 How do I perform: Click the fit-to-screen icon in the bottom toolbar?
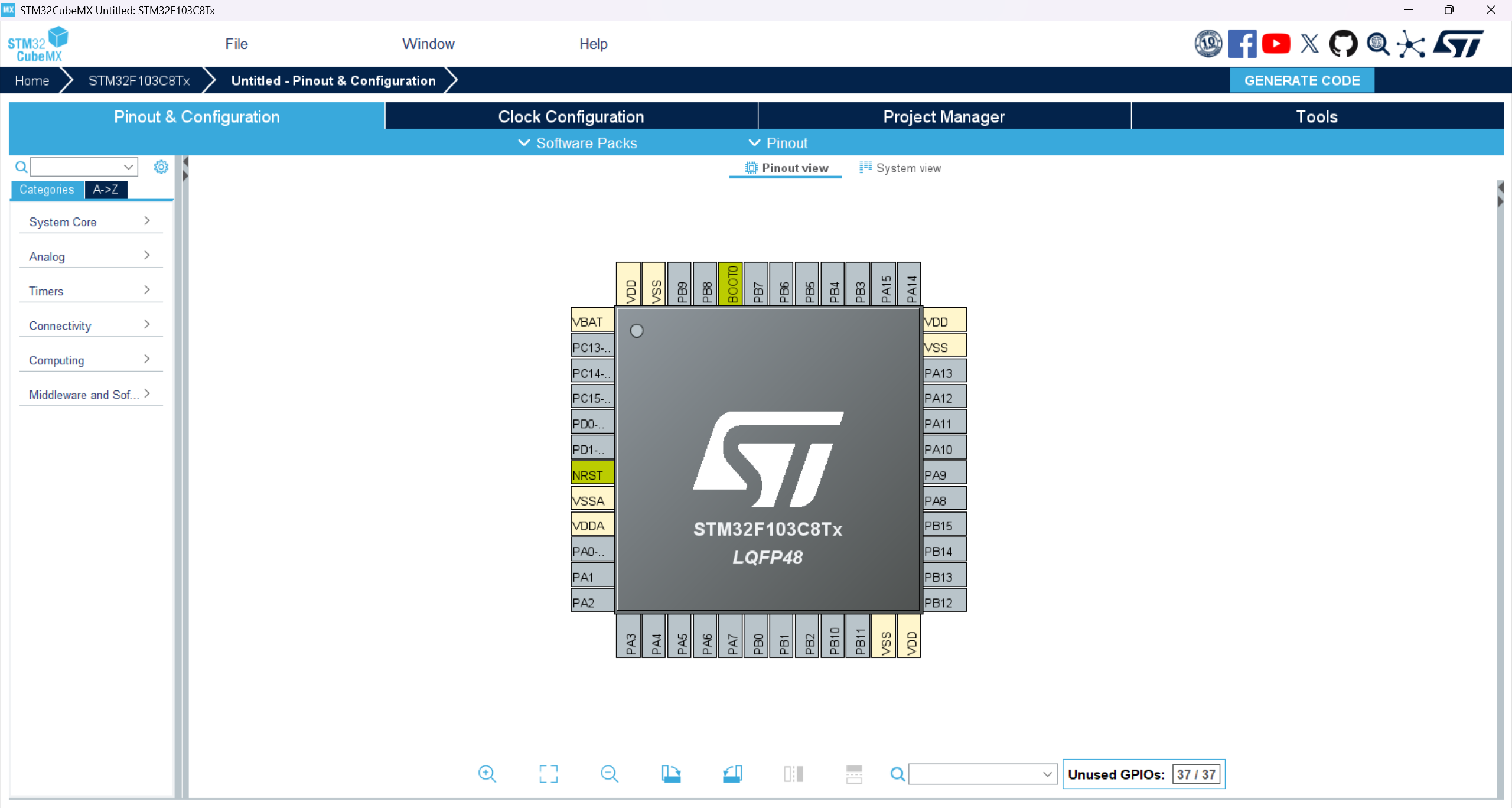(x=548, y=774)
